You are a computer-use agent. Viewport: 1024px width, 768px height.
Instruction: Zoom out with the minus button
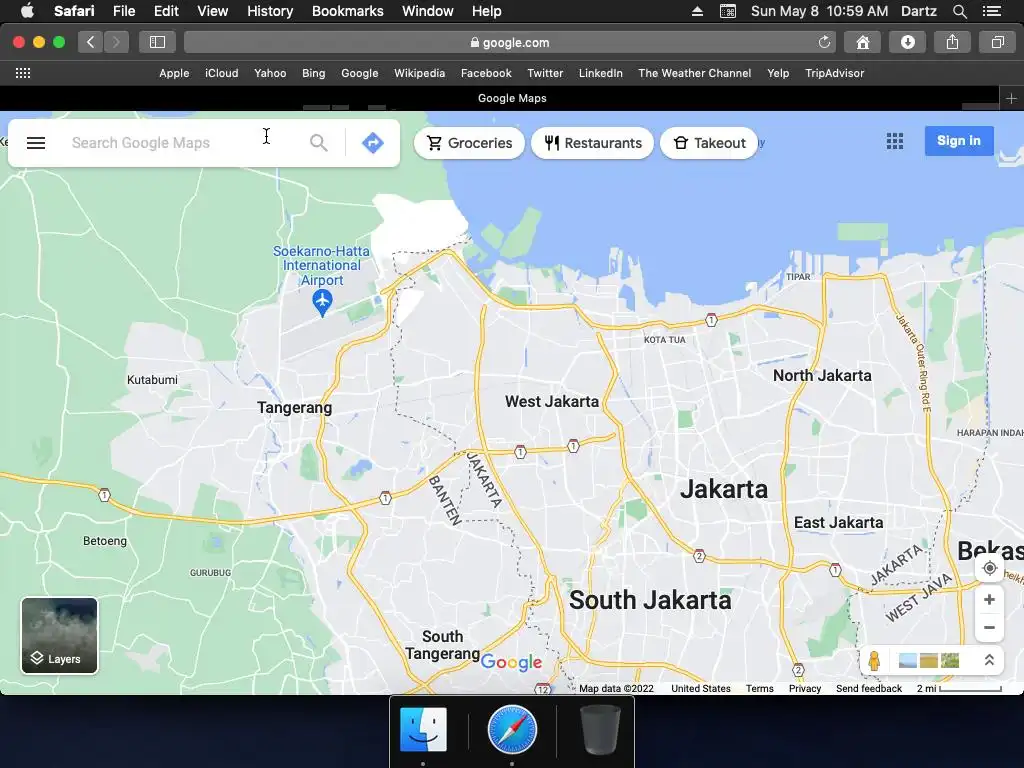point(989,628)
